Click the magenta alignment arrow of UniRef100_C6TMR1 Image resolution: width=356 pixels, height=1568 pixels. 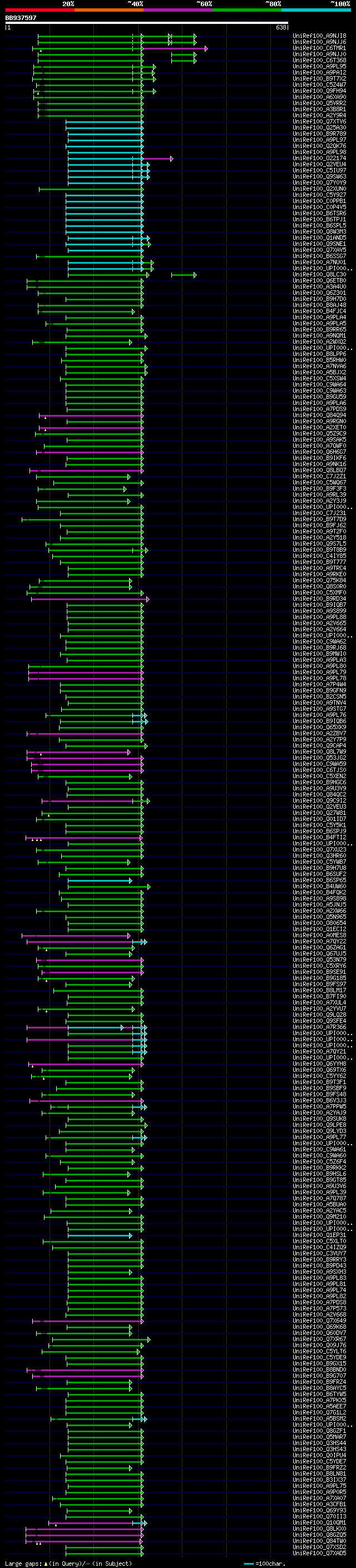[175, 48]
